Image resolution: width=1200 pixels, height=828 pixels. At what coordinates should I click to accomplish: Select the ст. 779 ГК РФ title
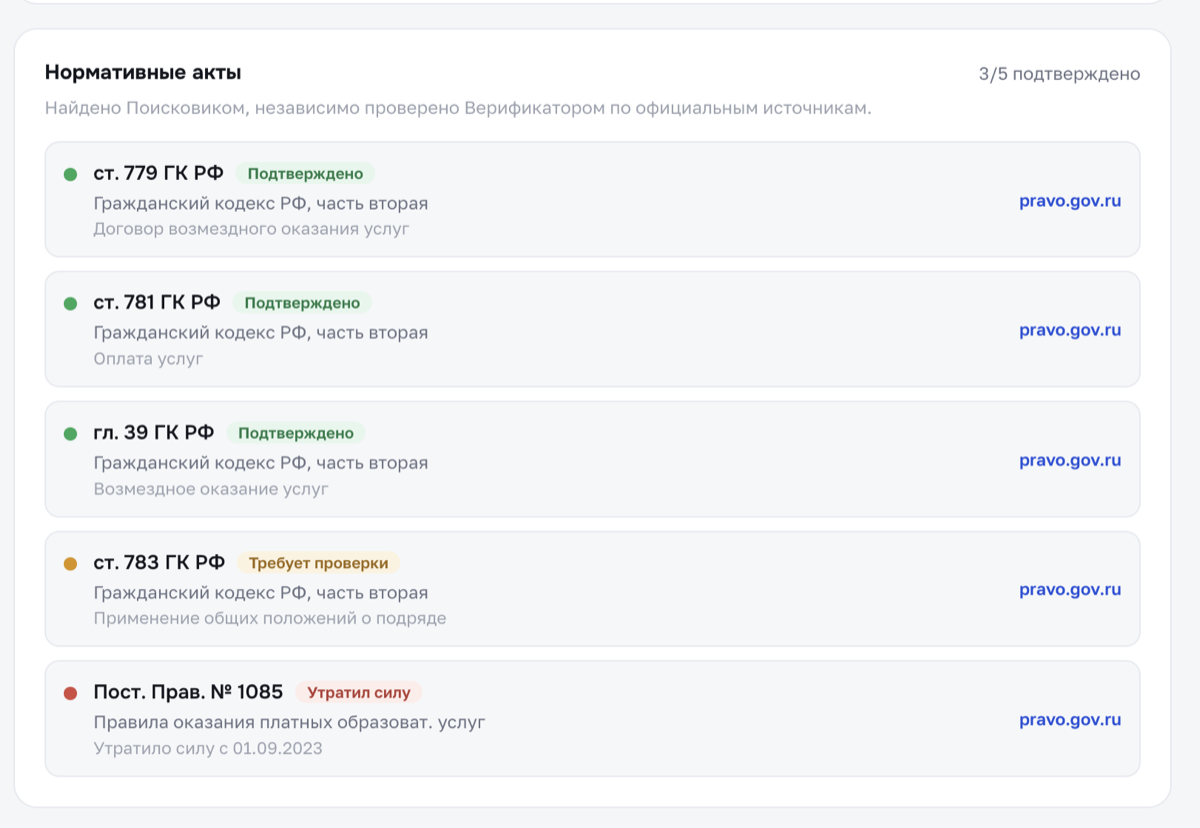(159, 173)
